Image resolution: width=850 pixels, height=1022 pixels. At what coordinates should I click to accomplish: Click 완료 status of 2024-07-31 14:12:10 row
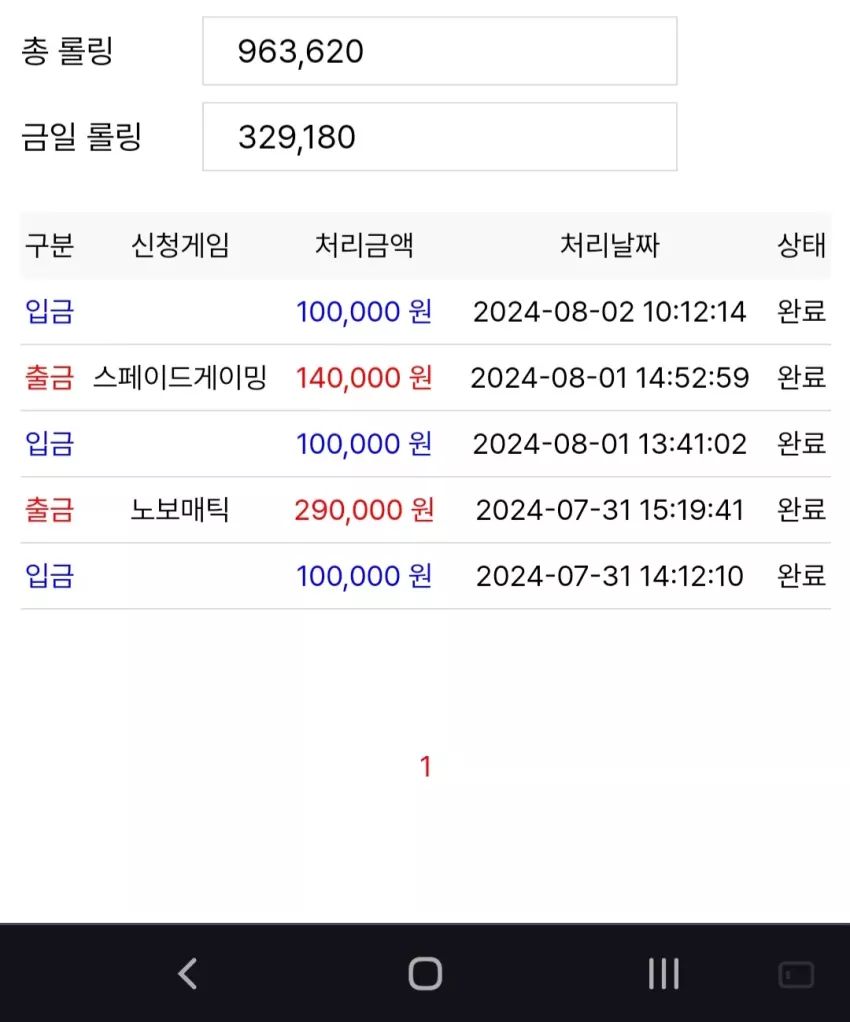(802, 576)
